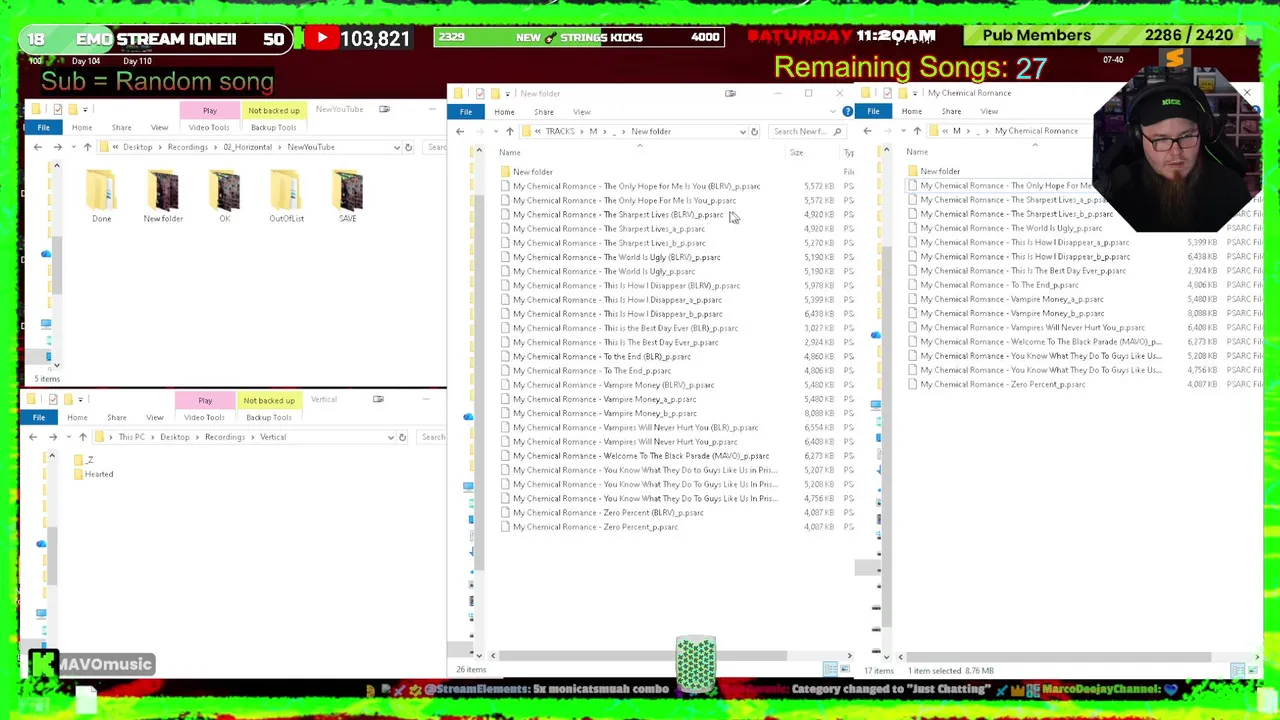The height and width of the screenshot is (720, 1280).
Task: Open the SAVE folder icon
Action: [x=348, y=195]
